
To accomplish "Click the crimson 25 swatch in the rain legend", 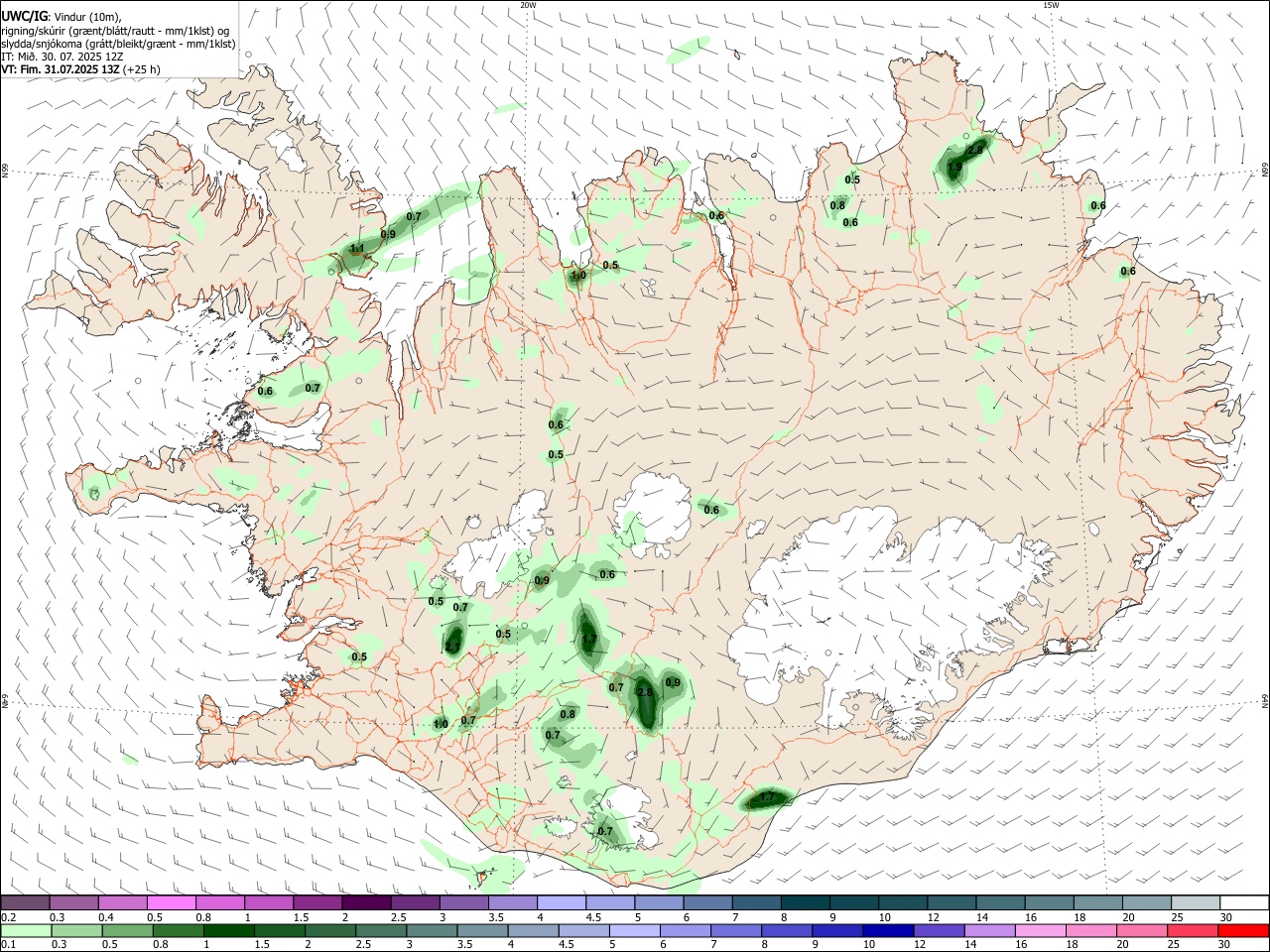I will (x=1193, y=930).
